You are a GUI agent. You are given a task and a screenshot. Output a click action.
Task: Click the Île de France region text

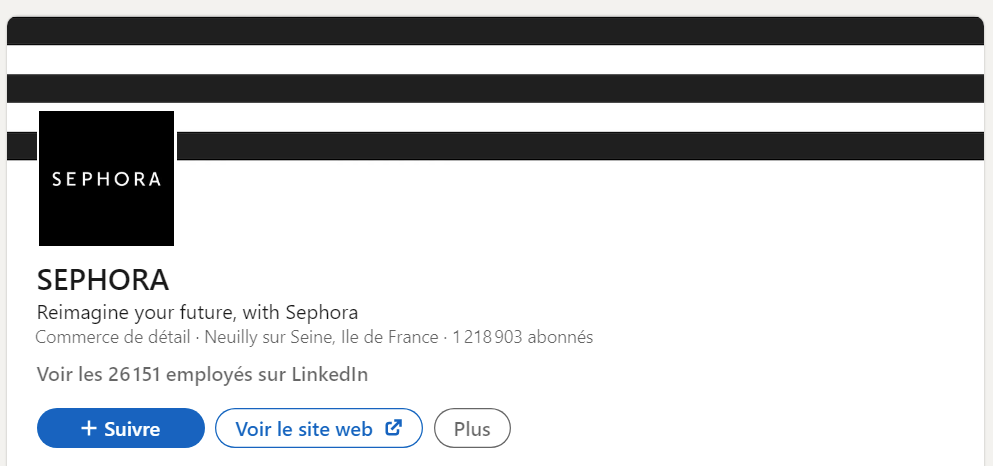389,337
